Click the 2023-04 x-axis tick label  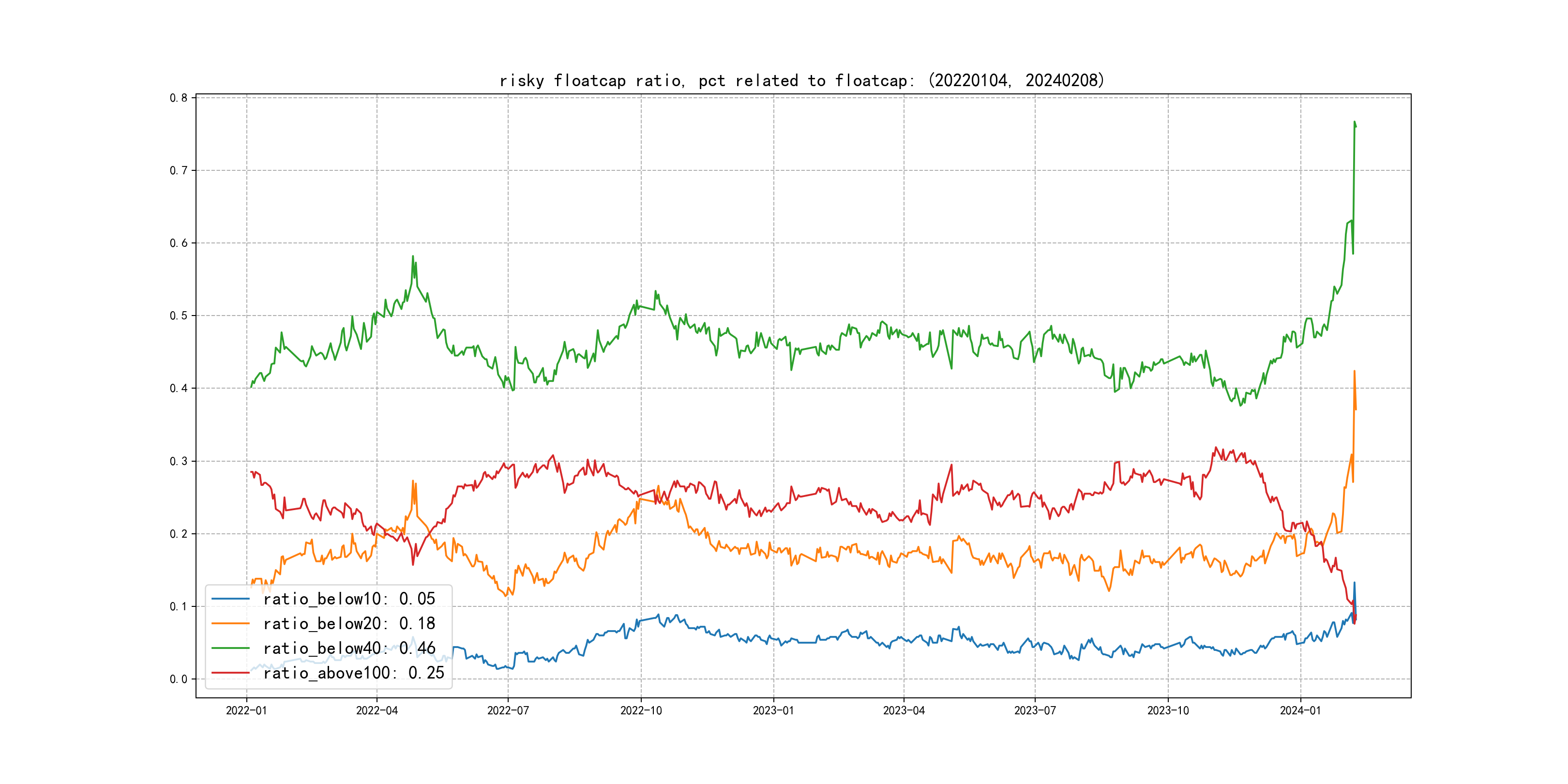point(904,710)
